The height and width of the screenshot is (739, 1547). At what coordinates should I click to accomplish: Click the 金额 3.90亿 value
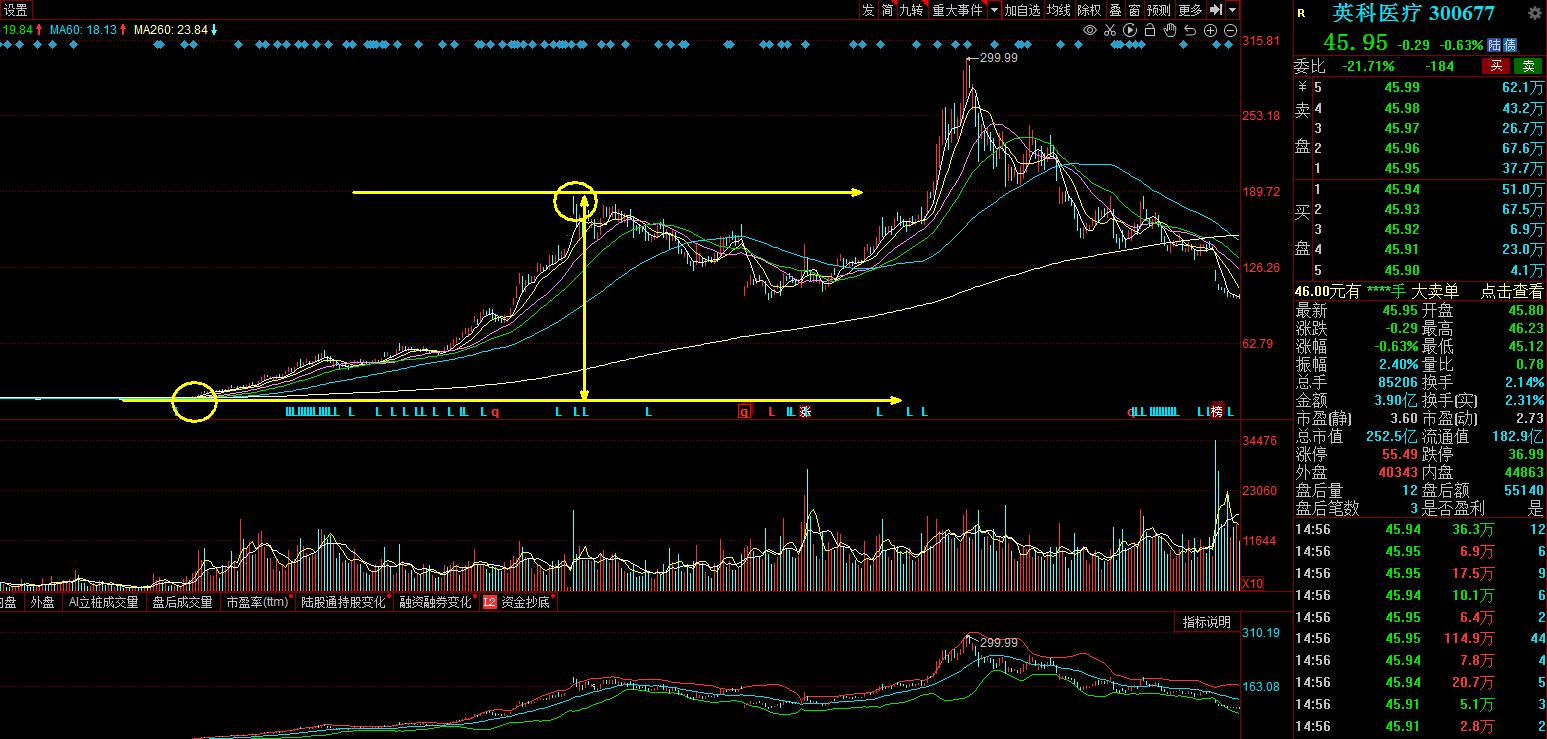point(1396,400)
